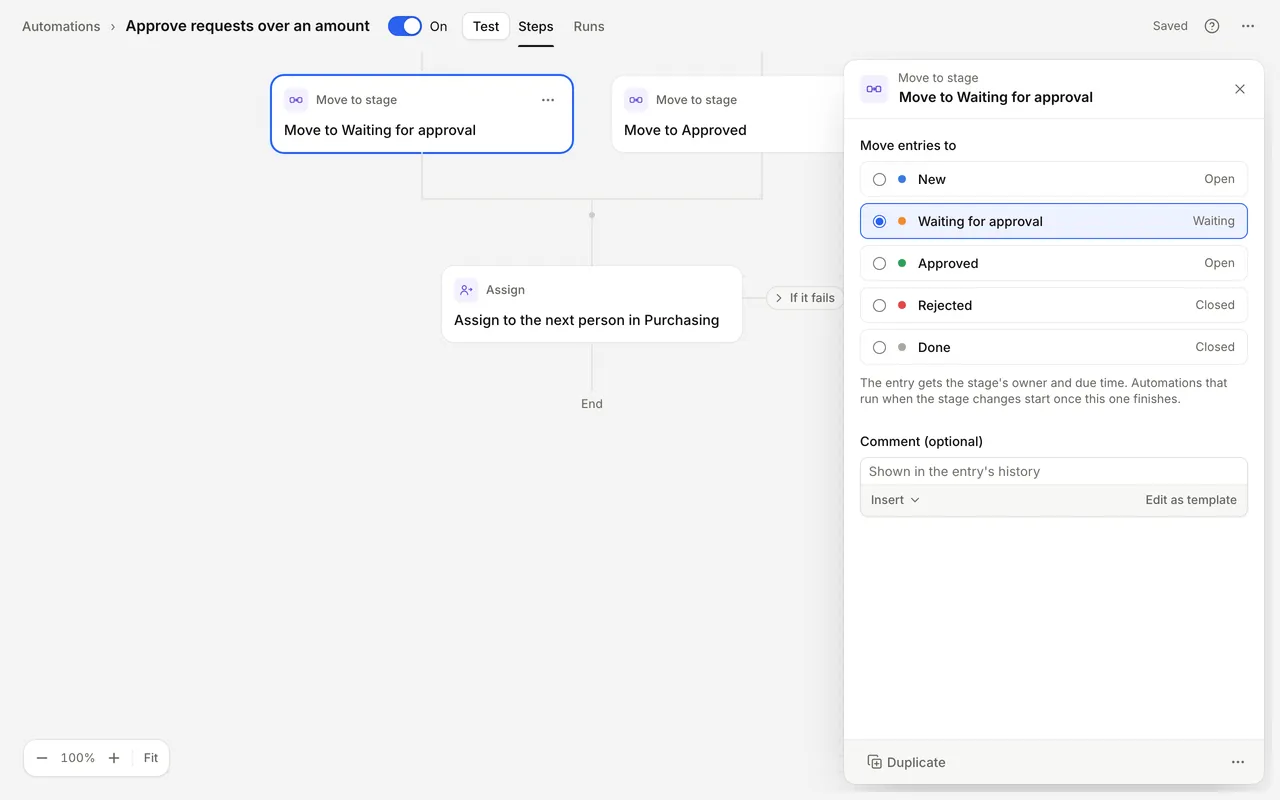This screenshot has height=800, width=1280.
Task: Zoom in with the plus icon
Action: (114, 758)
